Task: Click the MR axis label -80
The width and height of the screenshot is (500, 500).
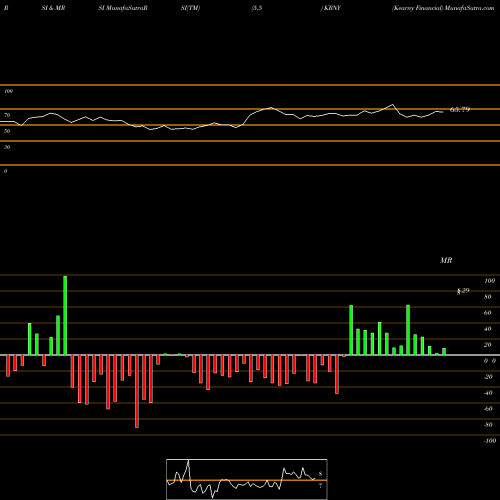Action: pyautogui.click(x=488, y=425)
